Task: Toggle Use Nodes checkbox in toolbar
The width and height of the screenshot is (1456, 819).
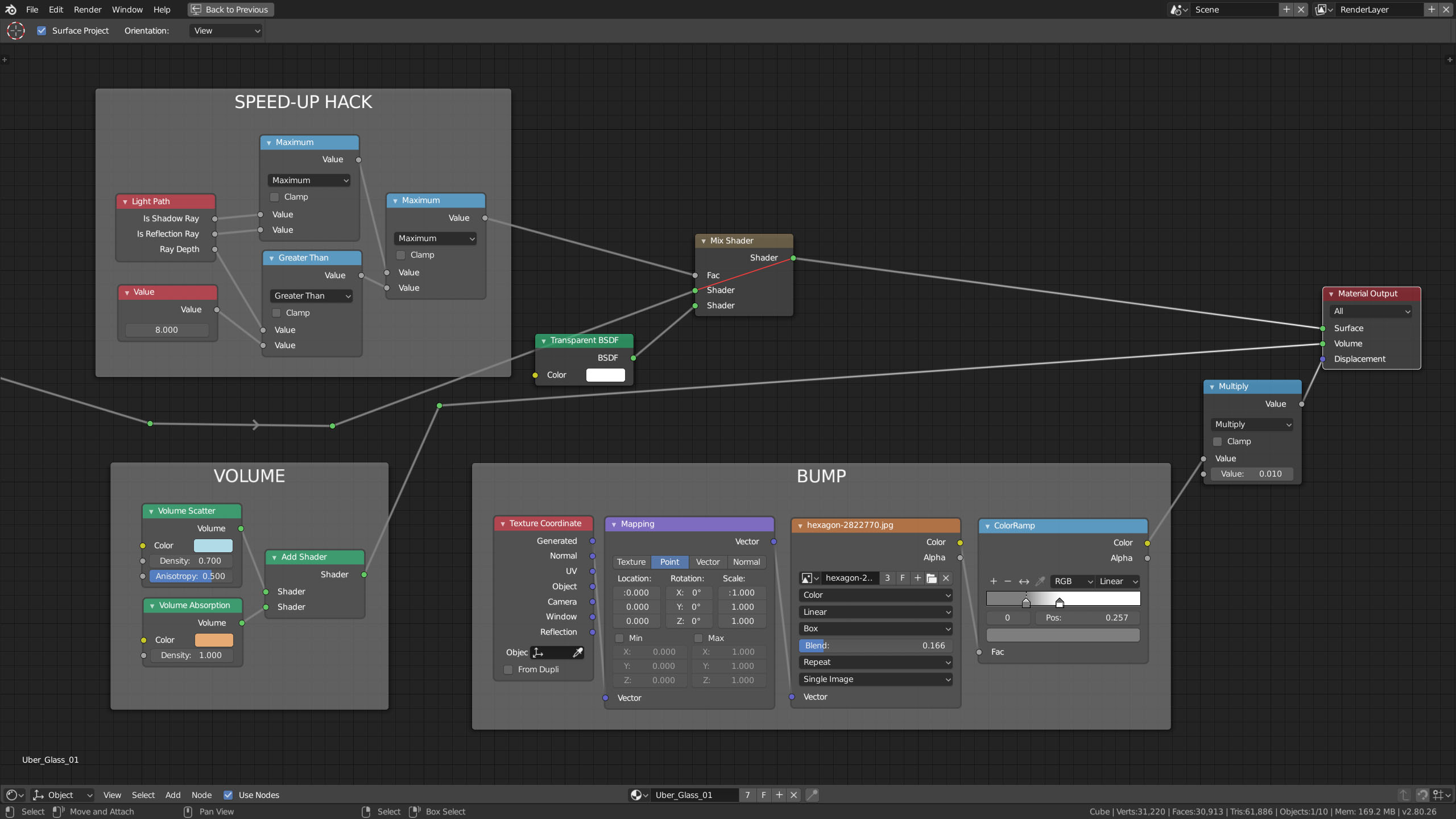Action: pos(229,794)
